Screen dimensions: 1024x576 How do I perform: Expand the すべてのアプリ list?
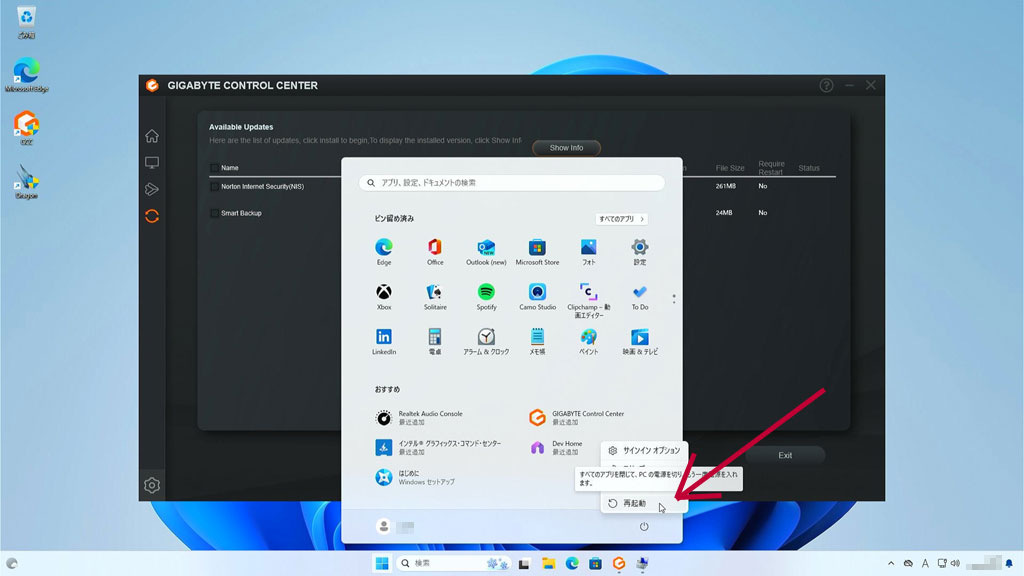click(x=621, y=219)
